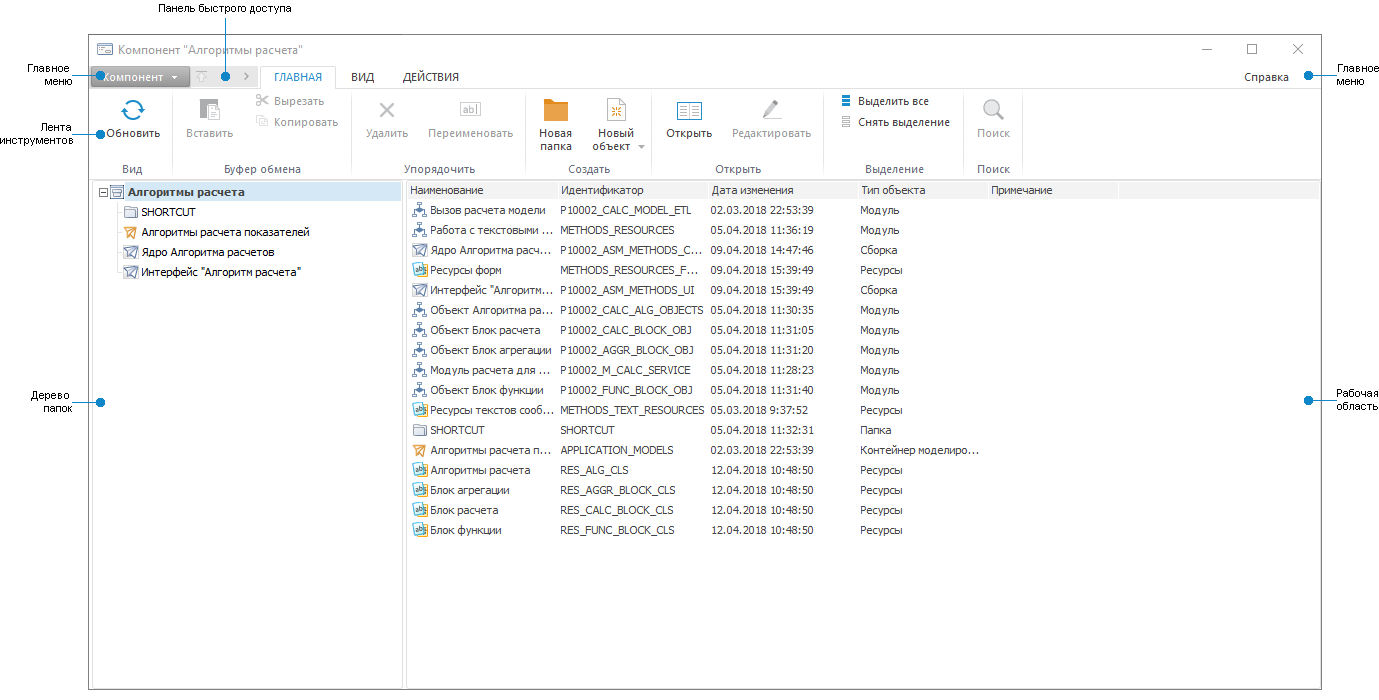
Task: Click the Редактировать edit icon
Action: 770,110
